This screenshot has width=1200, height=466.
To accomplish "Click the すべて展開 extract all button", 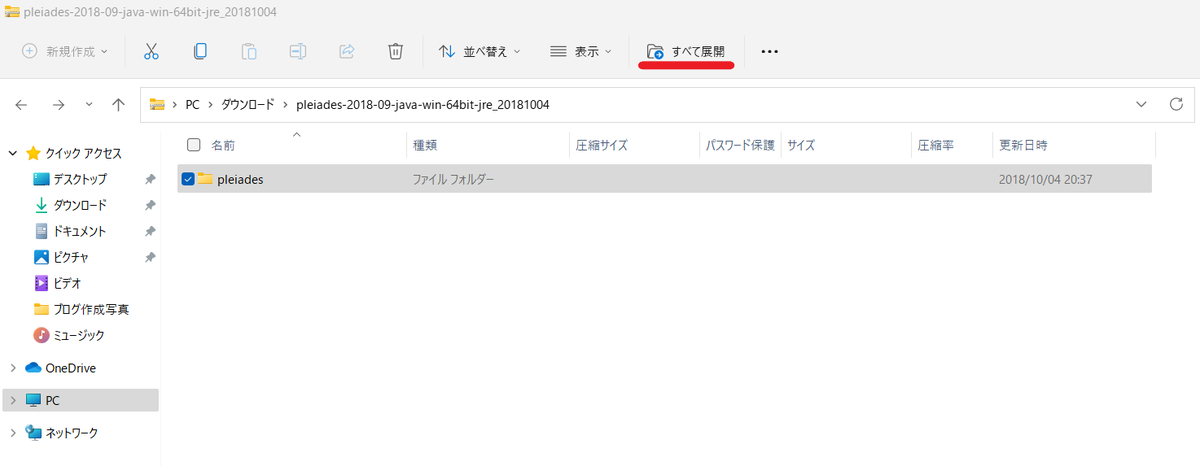I will pos(686,51).
